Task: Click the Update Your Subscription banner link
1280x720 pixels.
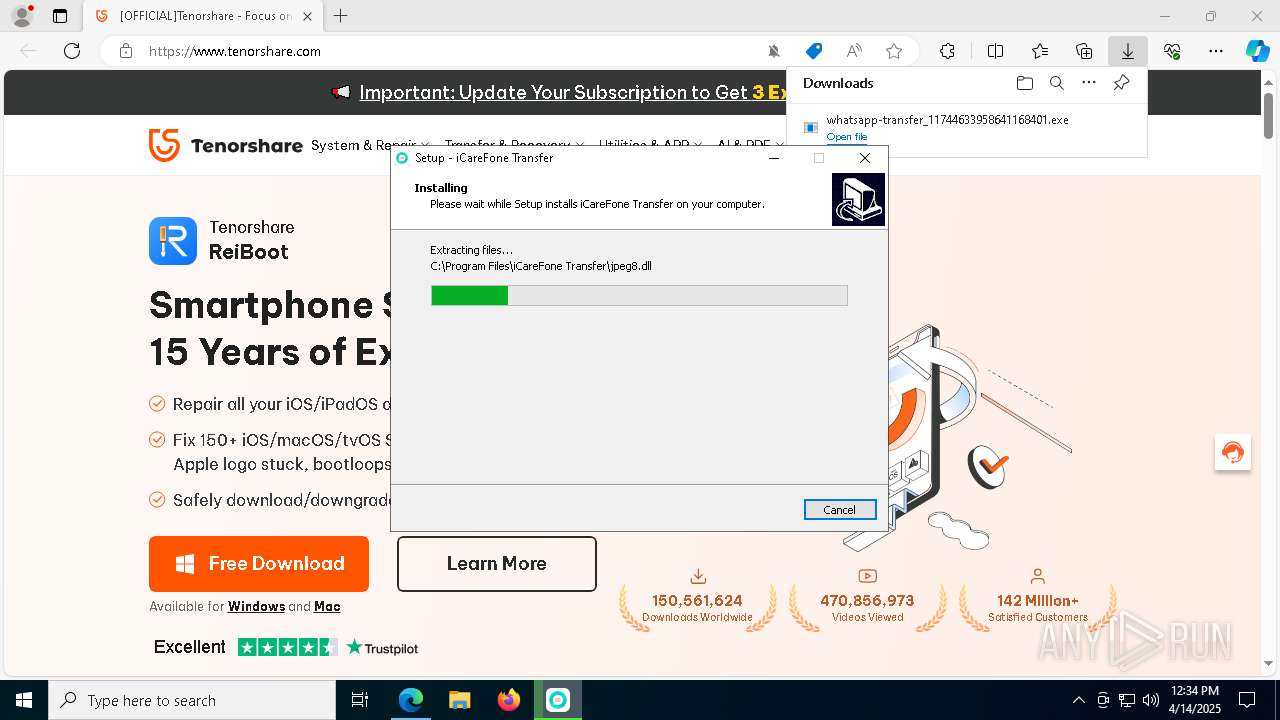Action: [x=573, y=92]
